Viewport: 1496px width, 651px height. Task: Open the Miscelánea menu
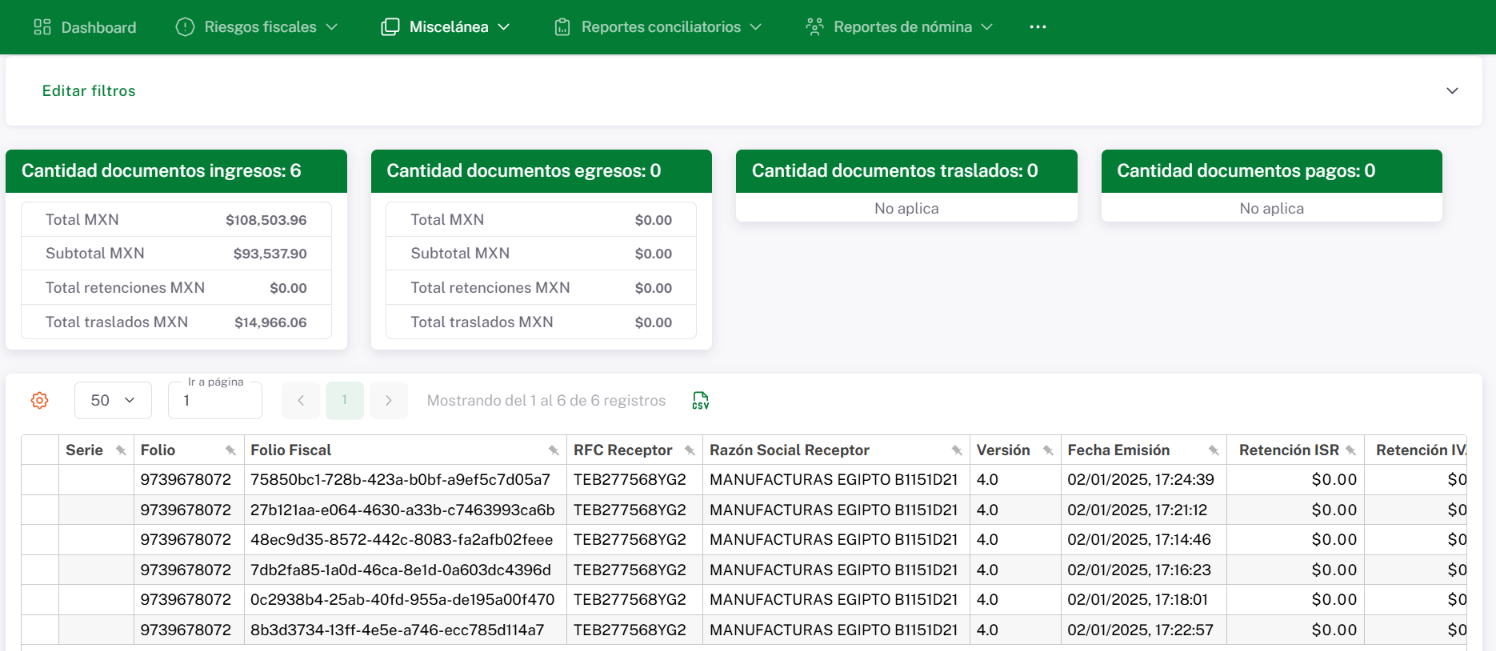446,27
